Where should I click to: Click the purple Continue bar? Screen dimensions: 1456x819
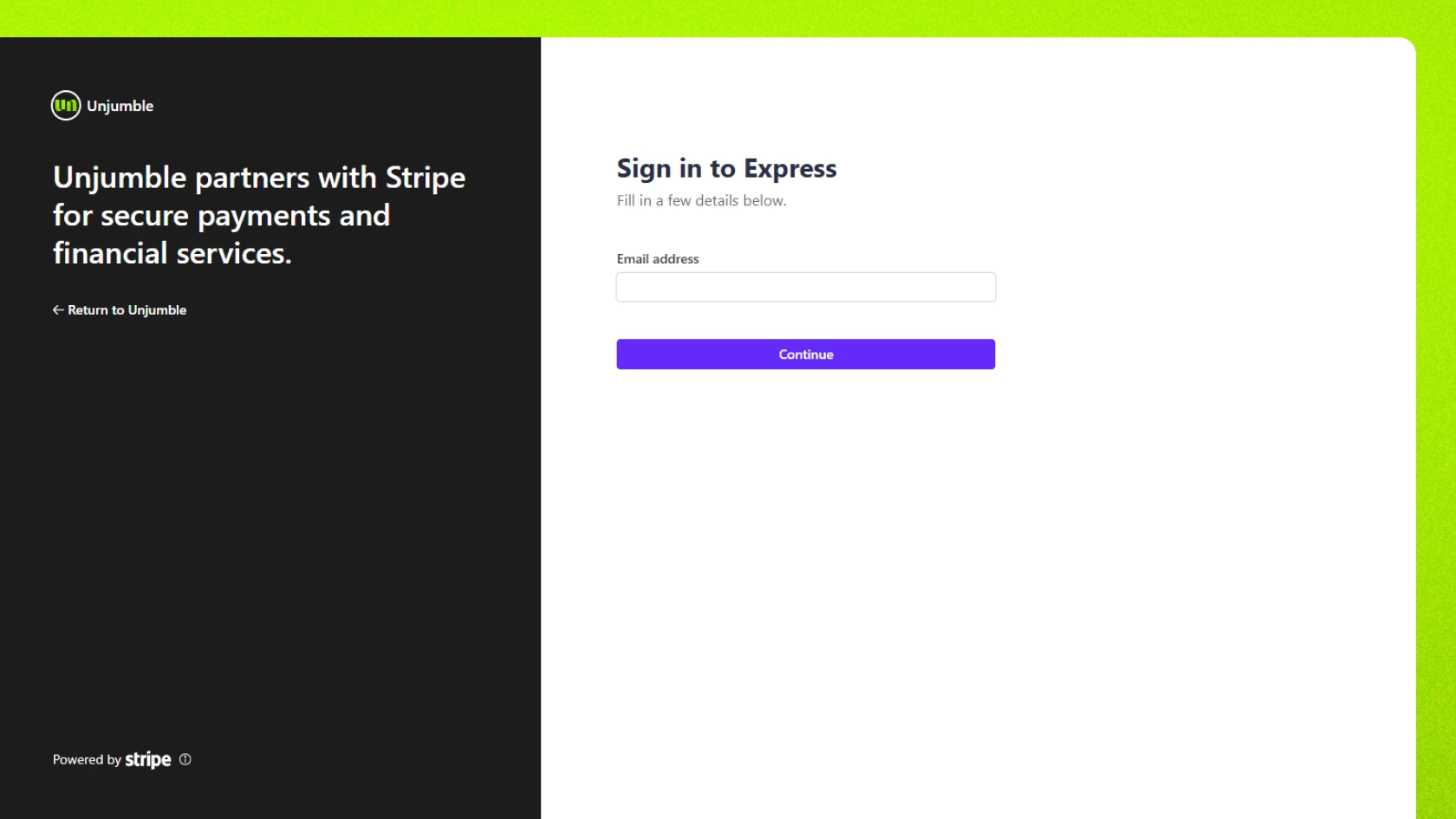click(x=805, y=354)
